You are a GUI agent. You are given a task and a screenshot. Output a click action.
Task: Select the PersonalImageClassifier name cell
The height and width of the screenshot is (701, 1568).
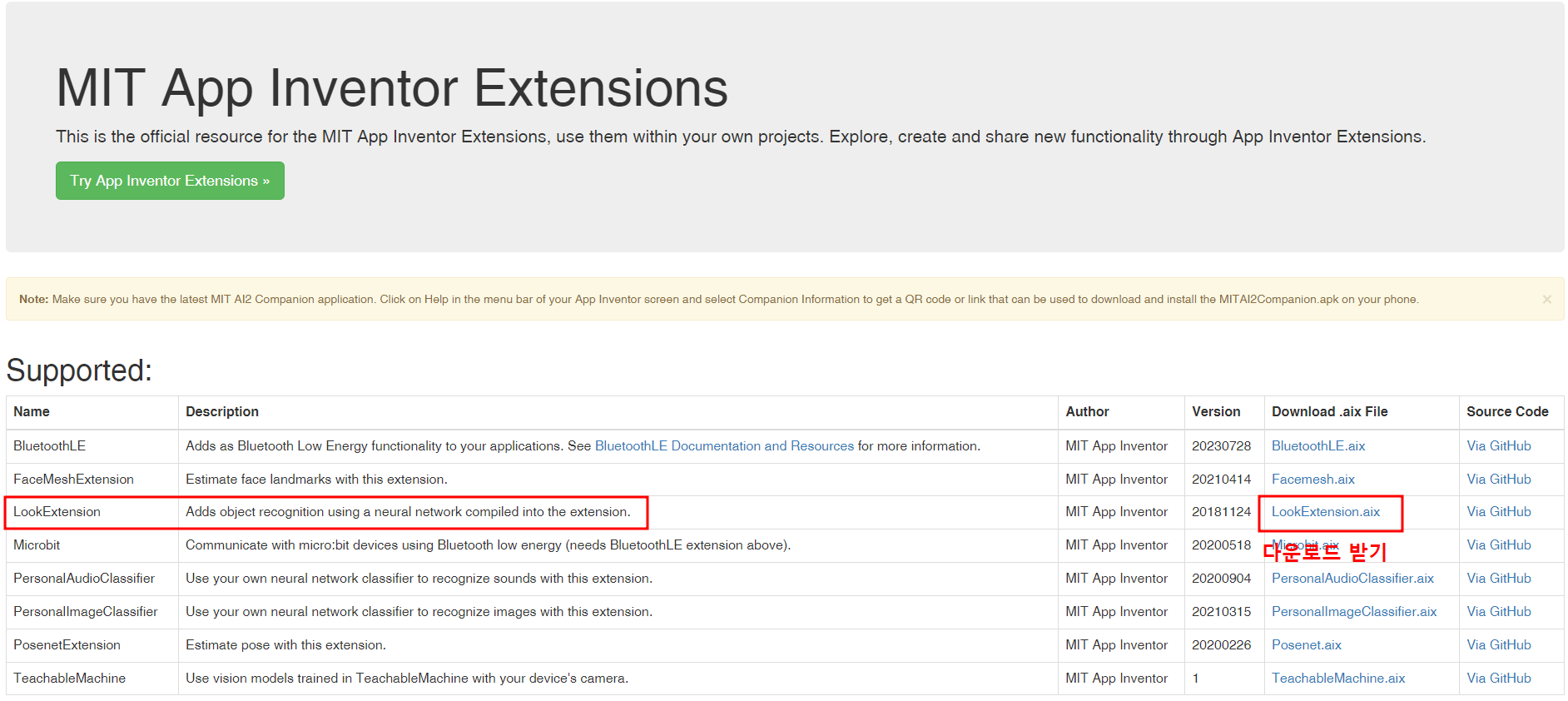click(92, 612)
